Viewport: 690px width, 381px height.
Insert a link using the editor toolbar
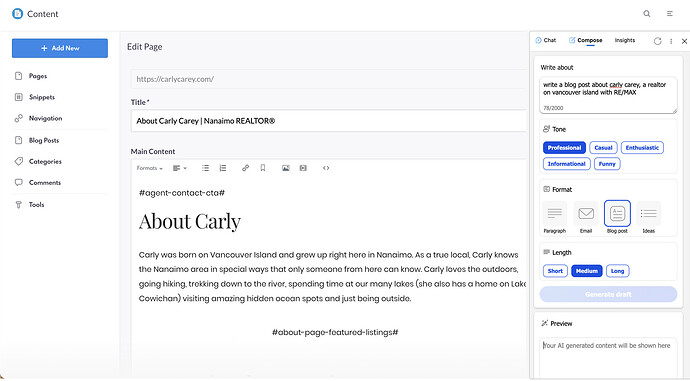tap(245, 168)
